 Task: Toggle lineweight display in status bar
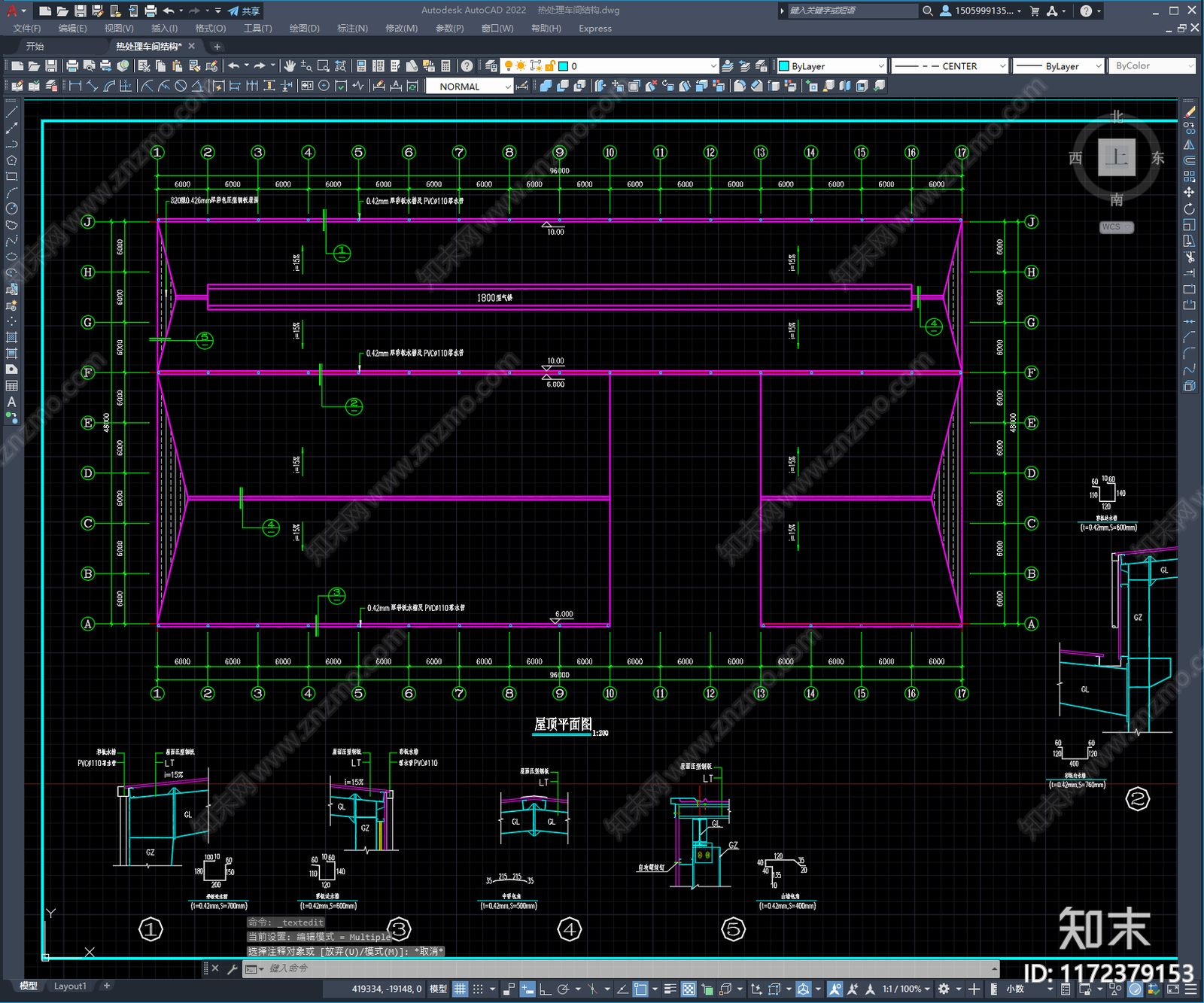[x=669, y=989]
